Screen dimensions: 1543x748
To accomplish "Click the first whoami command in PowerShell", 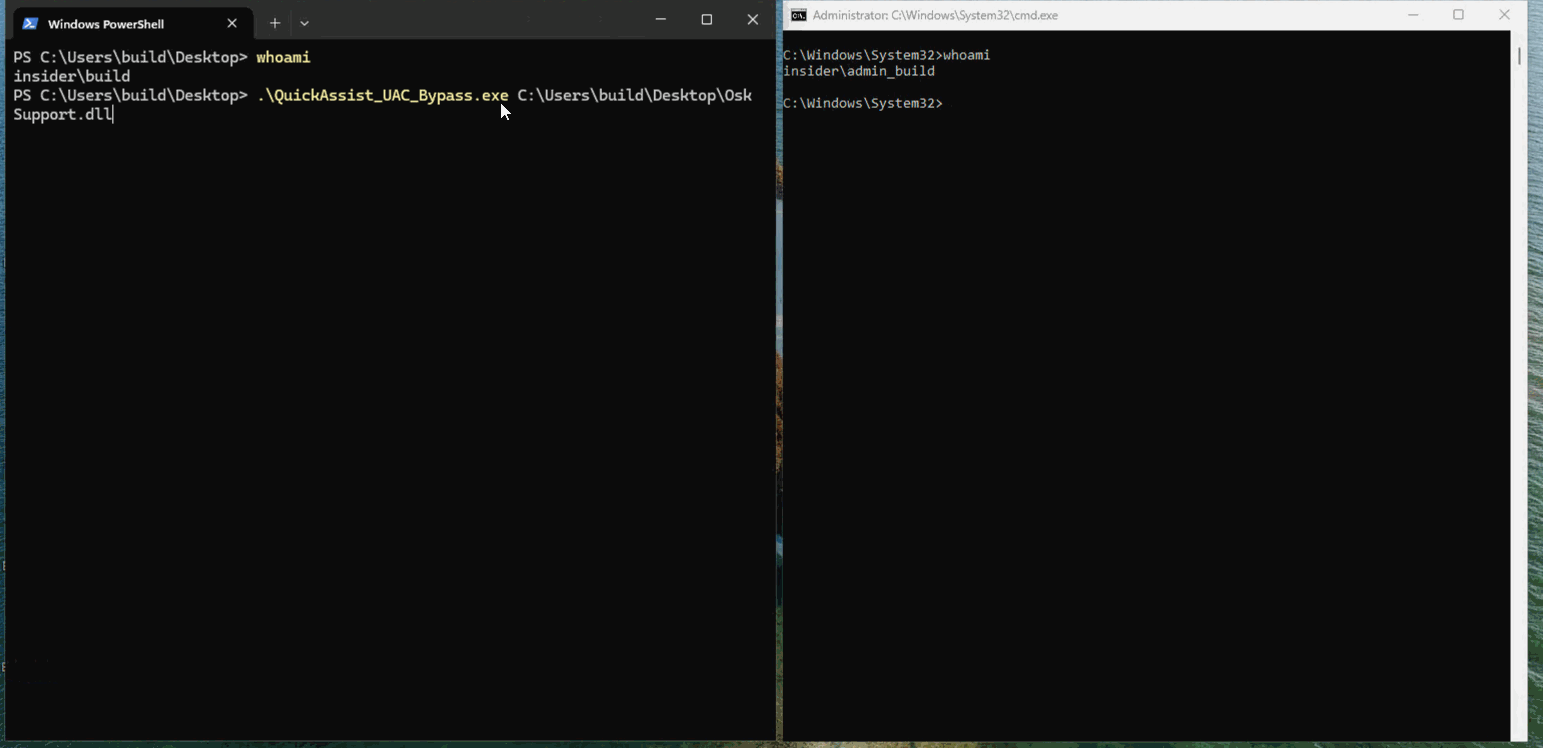I will coord(283,57).
